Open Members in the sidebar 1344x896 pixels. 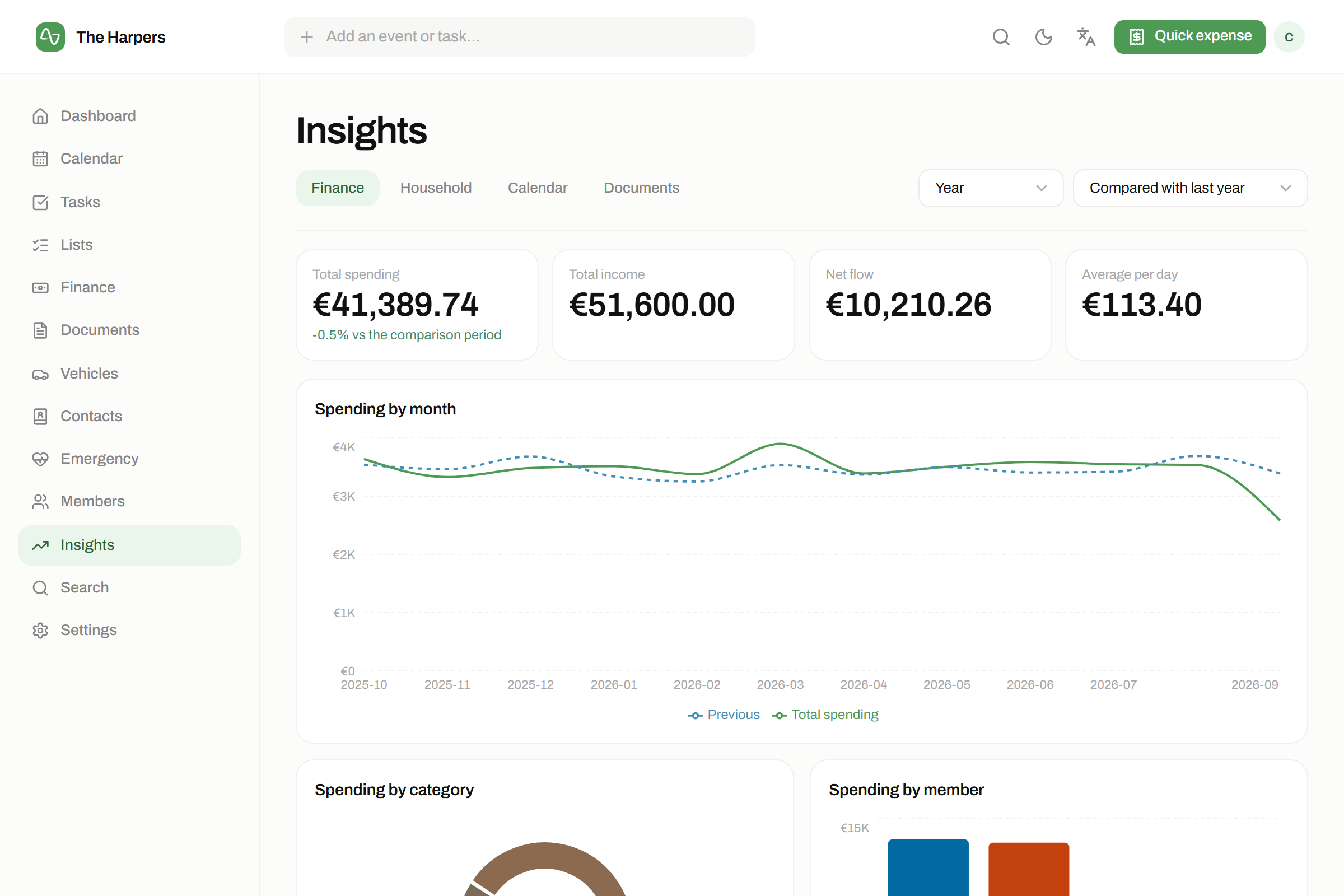pos(129,501)
